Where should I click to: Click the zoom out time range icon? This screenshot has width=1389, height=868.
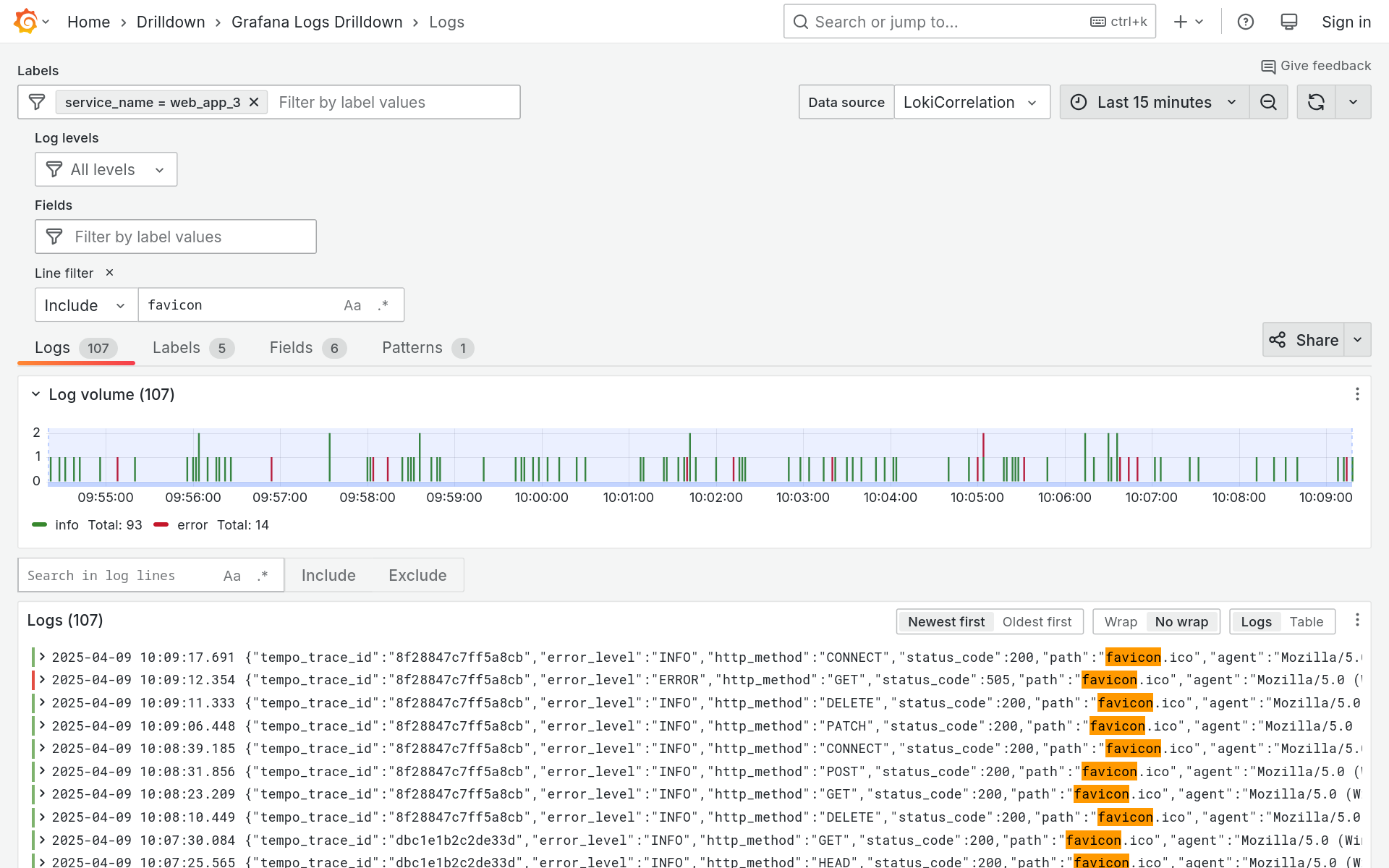(x=1268, y=102)
